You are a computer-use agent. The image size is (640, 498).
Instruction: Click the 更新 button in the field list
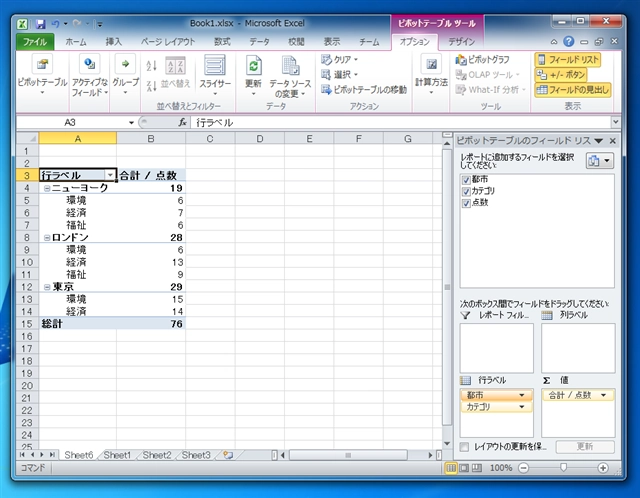tap(585, 447)
